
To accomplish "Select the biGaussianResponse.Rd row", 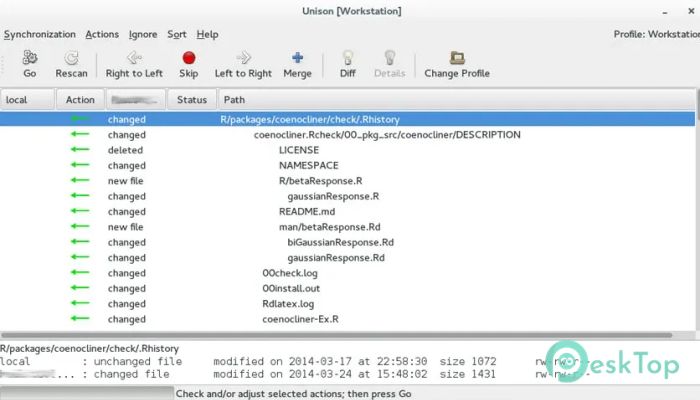I will (347, 242).
